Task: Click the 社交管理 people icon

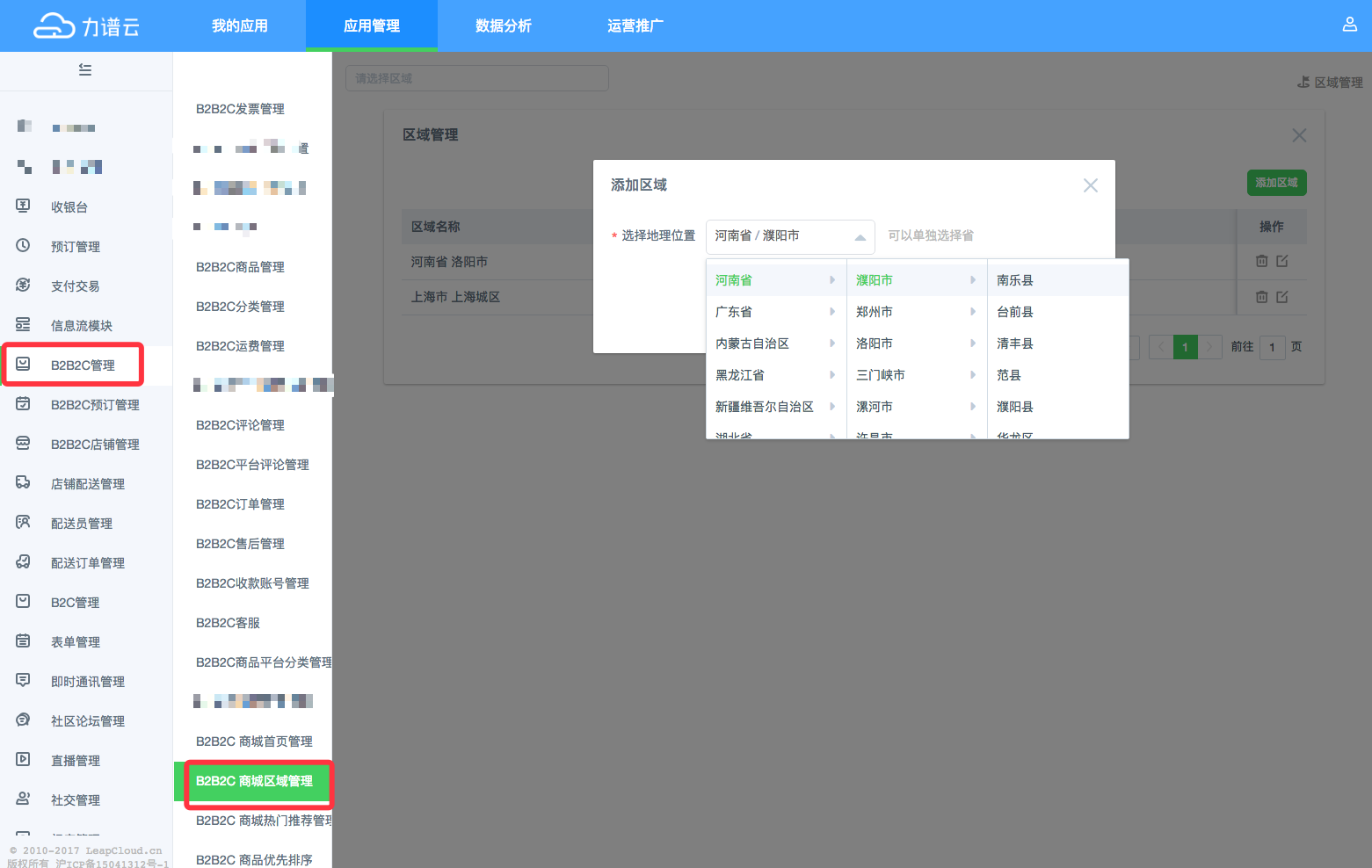Action: click(x=24, y=799)
